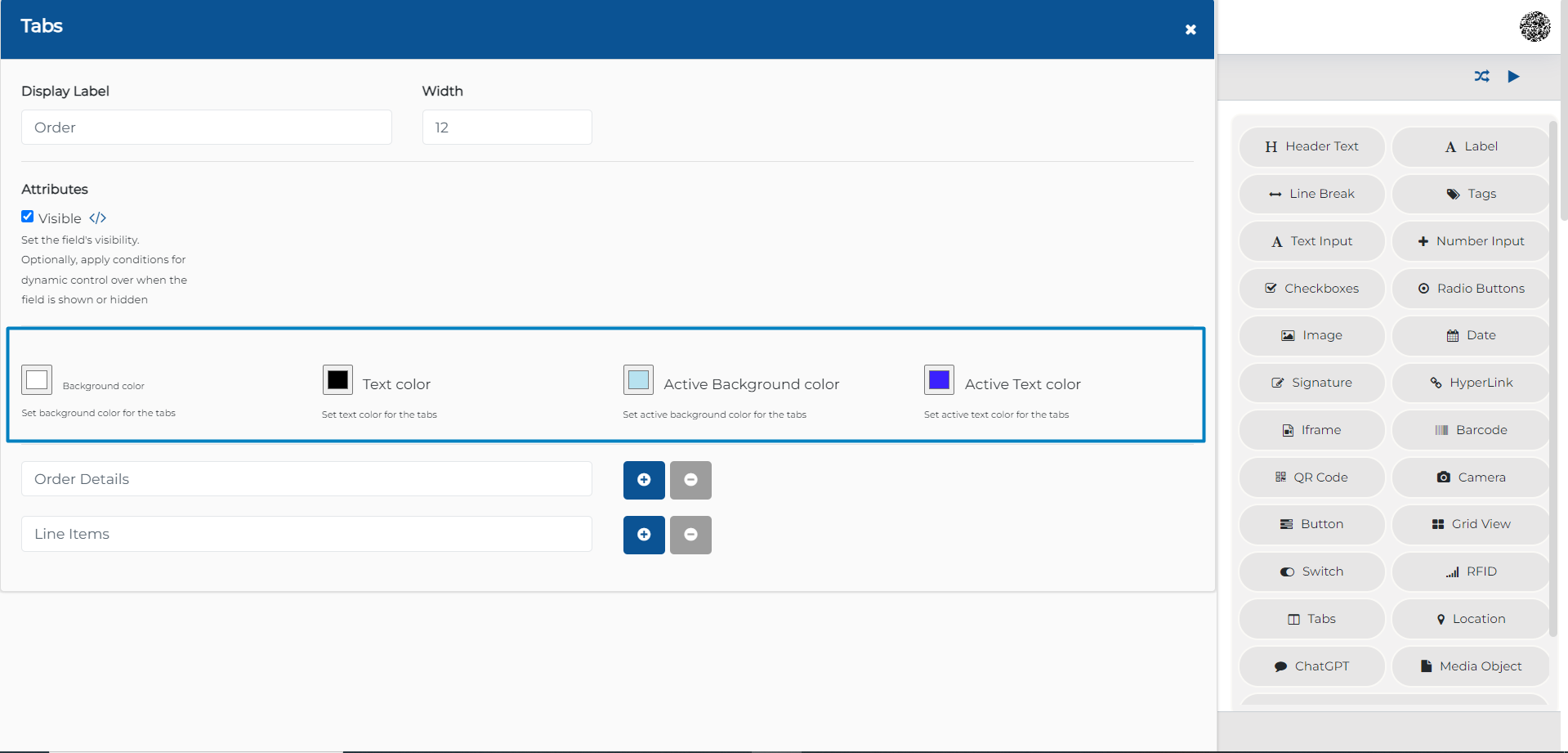Add an Iframe component
Image resolution: width=1568 pixels, height=753 pixels.
click(x=1311, y=430)
